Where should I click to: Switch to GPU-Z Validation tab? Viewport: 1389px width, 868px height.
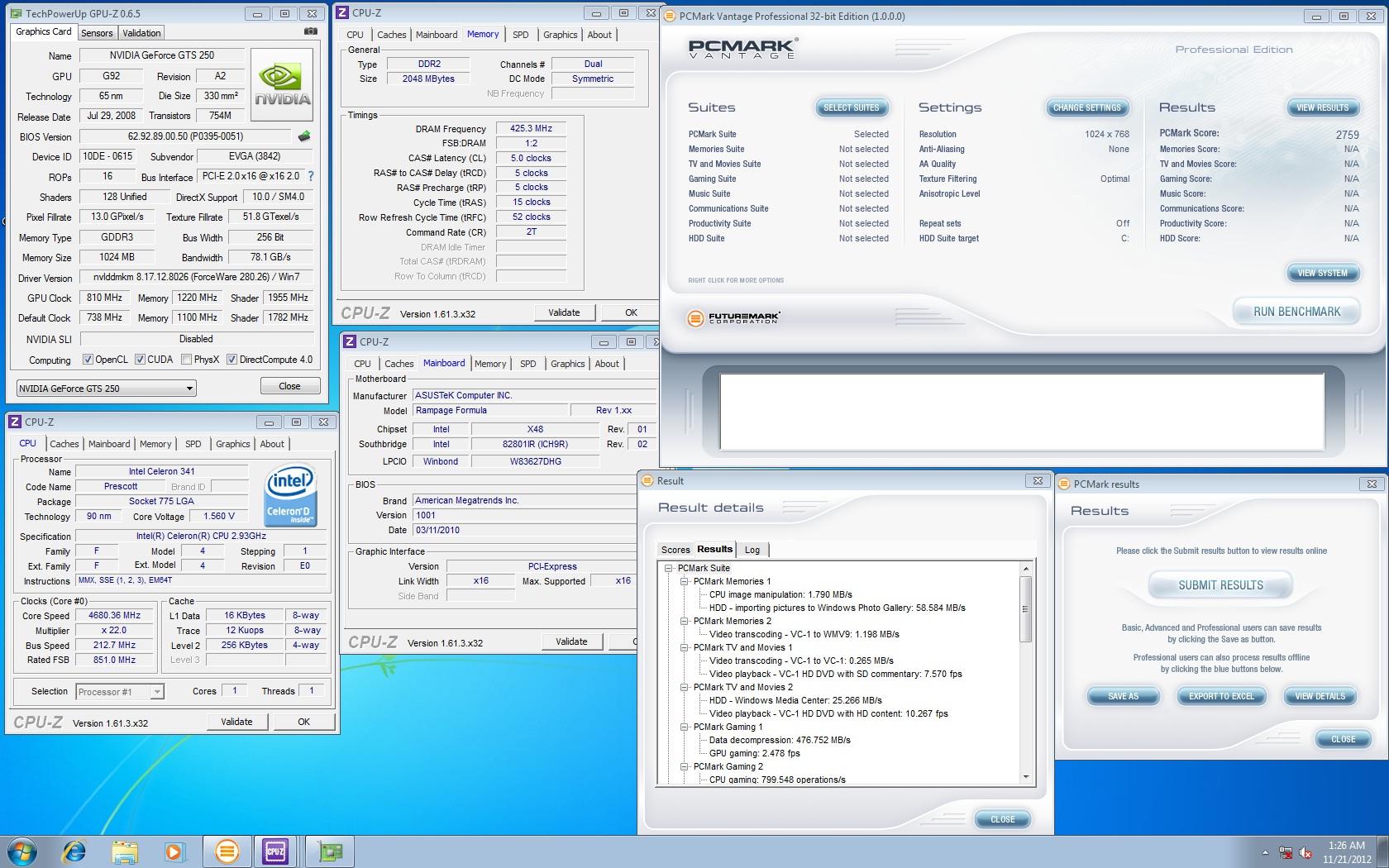[x=141, y=33]
